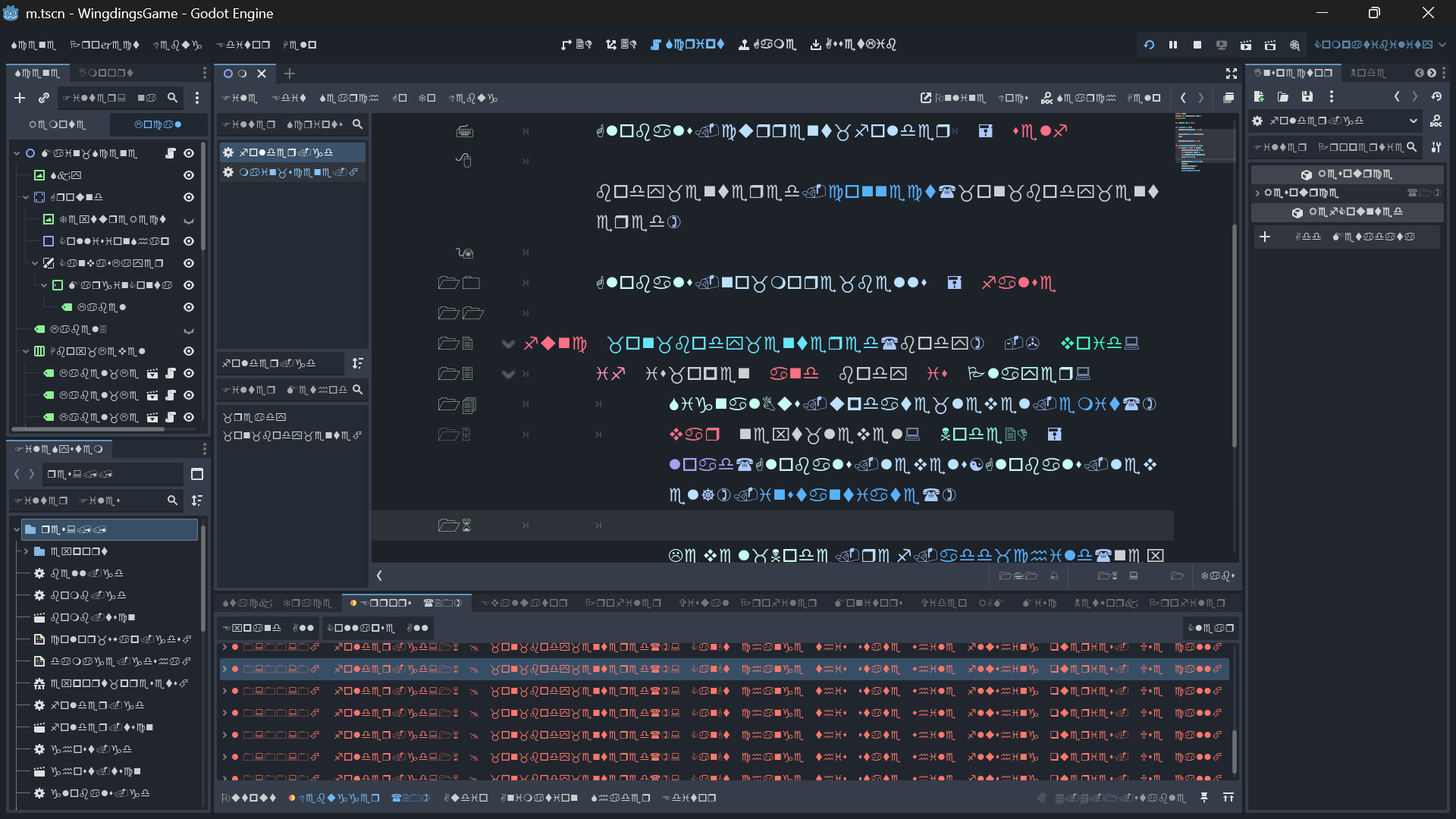
Task: Collapse the Hbox_Level node
Action: pos(26,351)
